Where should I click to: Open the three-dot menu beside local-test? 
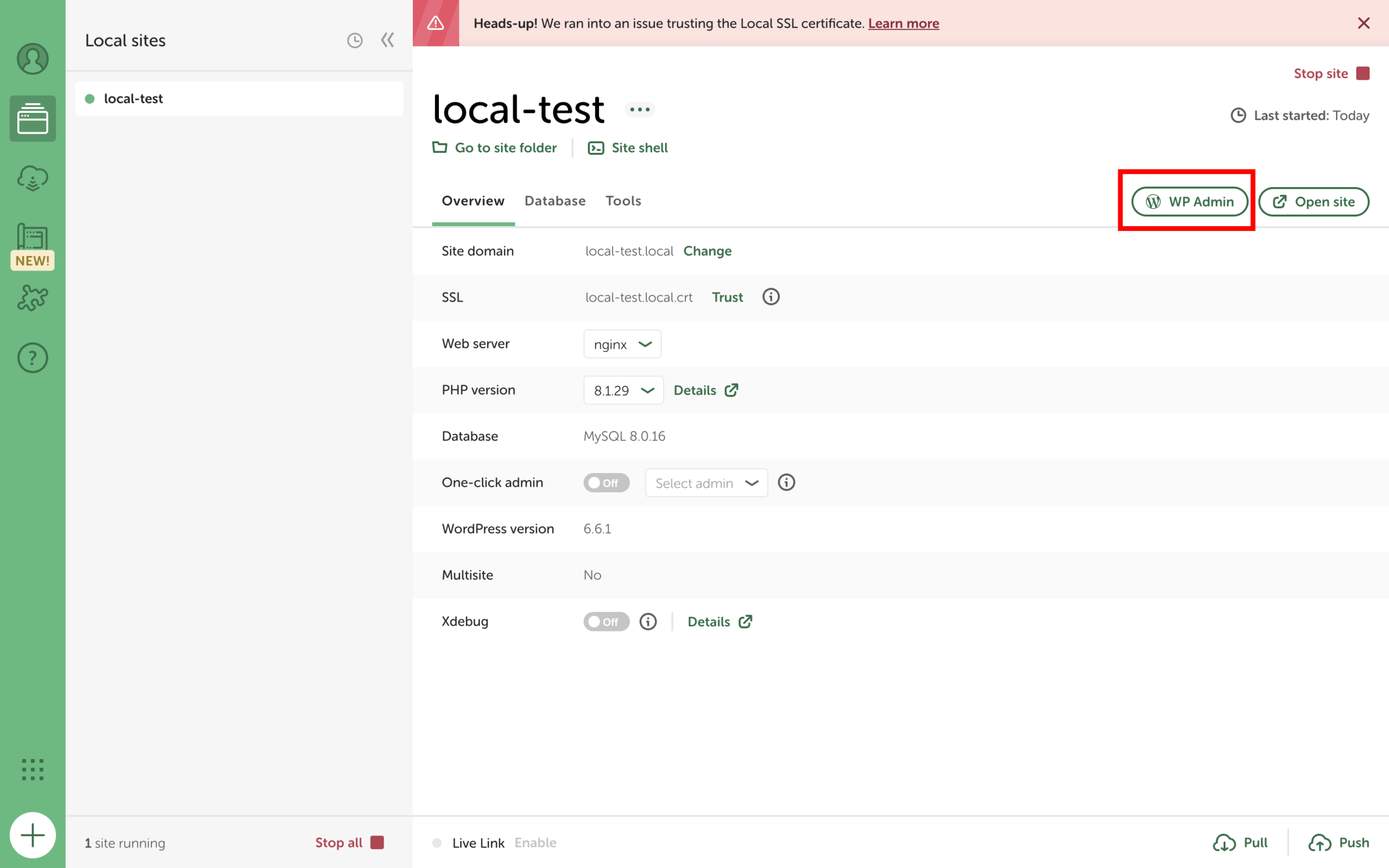(x=639, y=109)
